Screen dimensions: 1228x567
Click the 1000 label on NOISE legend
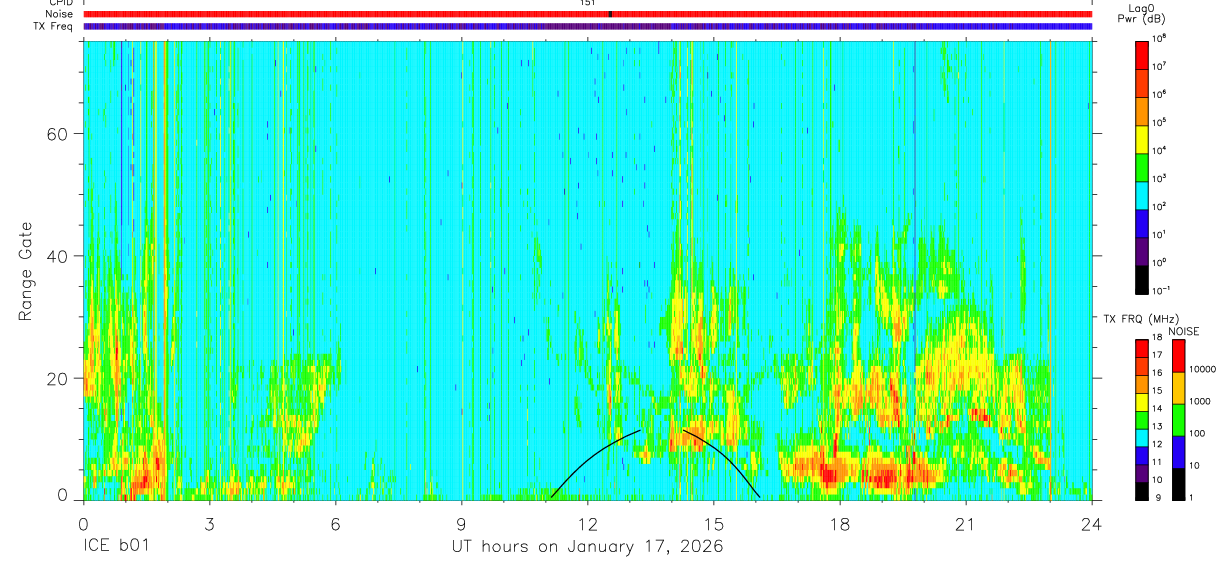[1202, 402]
